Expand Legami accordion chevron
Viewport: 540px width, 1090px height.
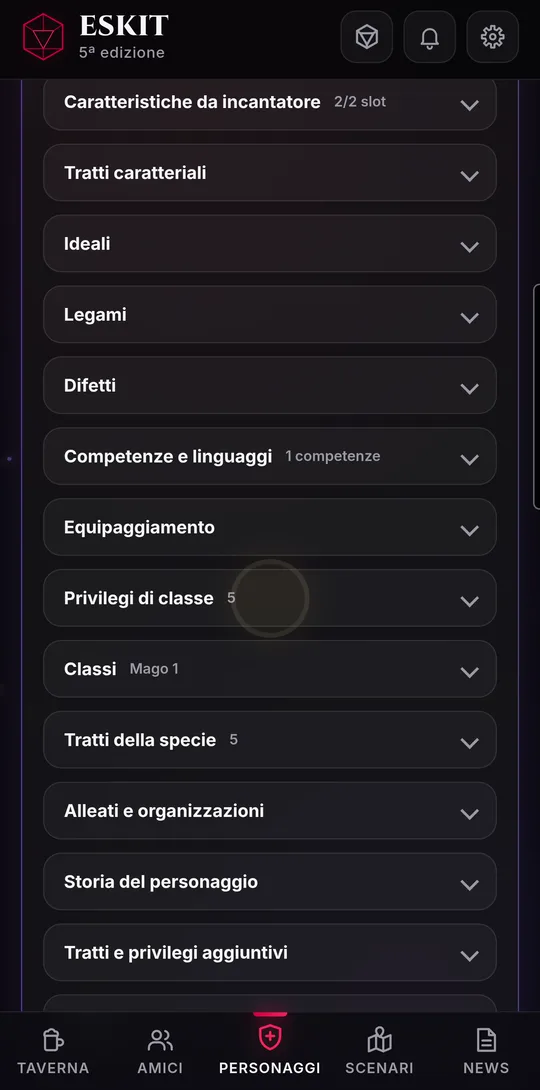click(x=470, y=318)
